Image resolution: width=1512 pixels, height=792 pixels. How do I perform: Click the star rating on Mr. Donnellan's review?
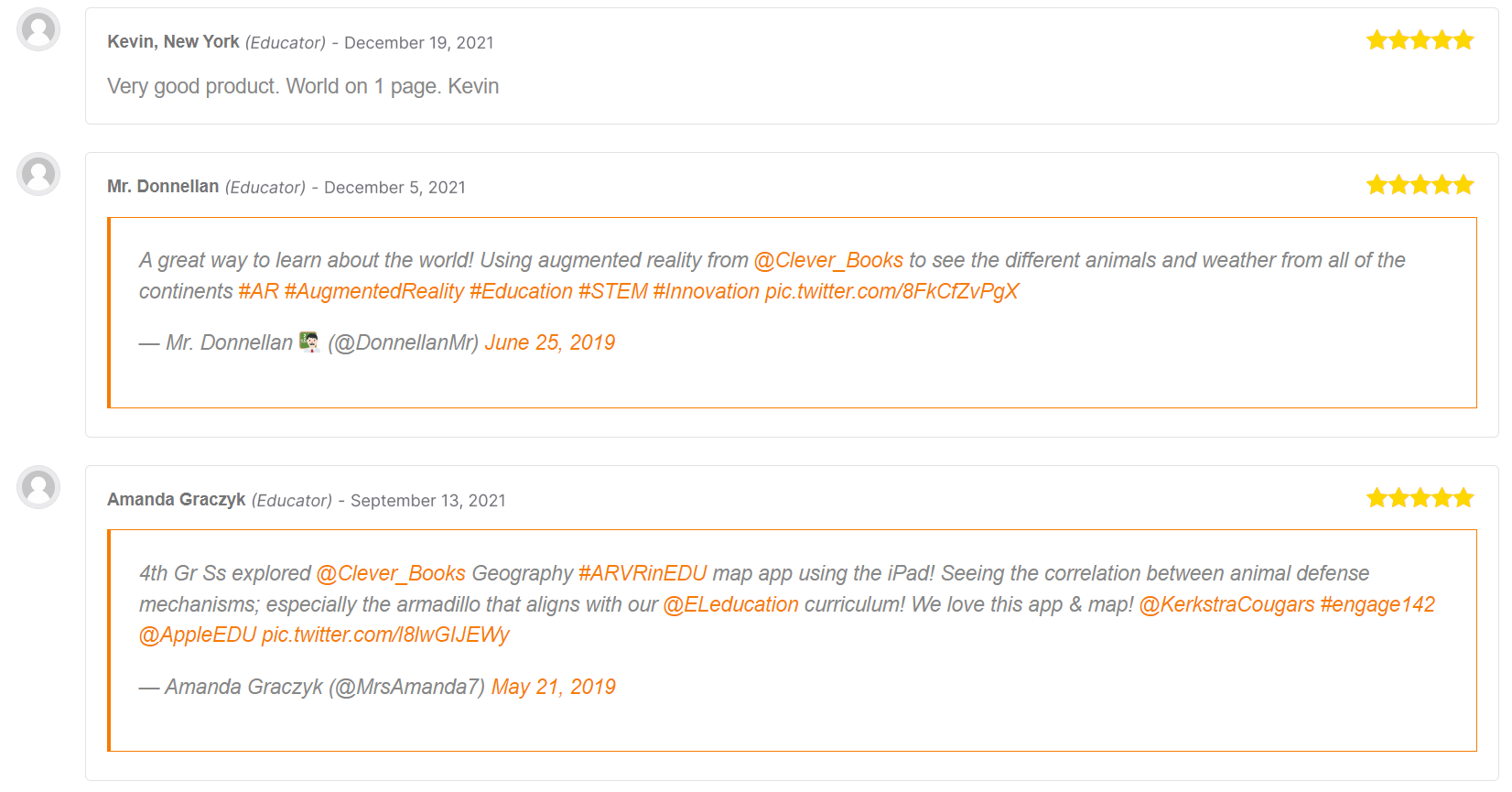coord(1420,185)
